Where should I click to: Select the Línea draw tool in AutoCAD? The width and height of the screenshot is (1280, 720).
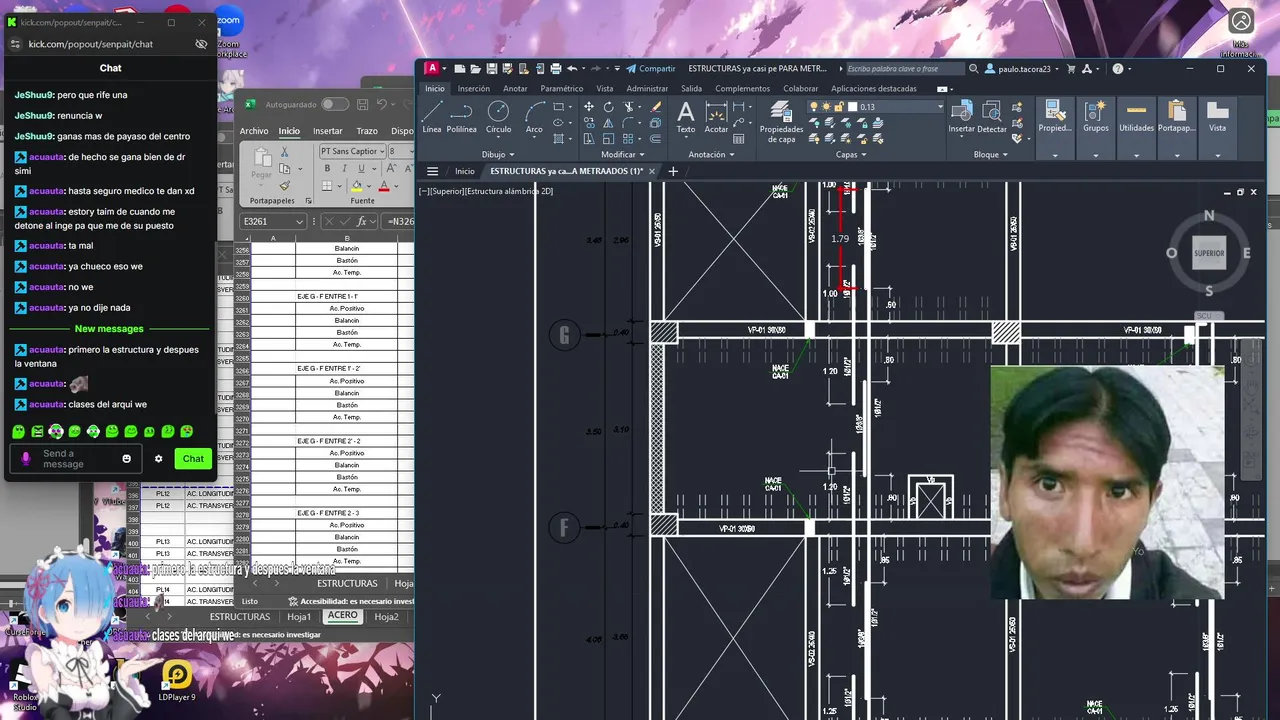432,117
